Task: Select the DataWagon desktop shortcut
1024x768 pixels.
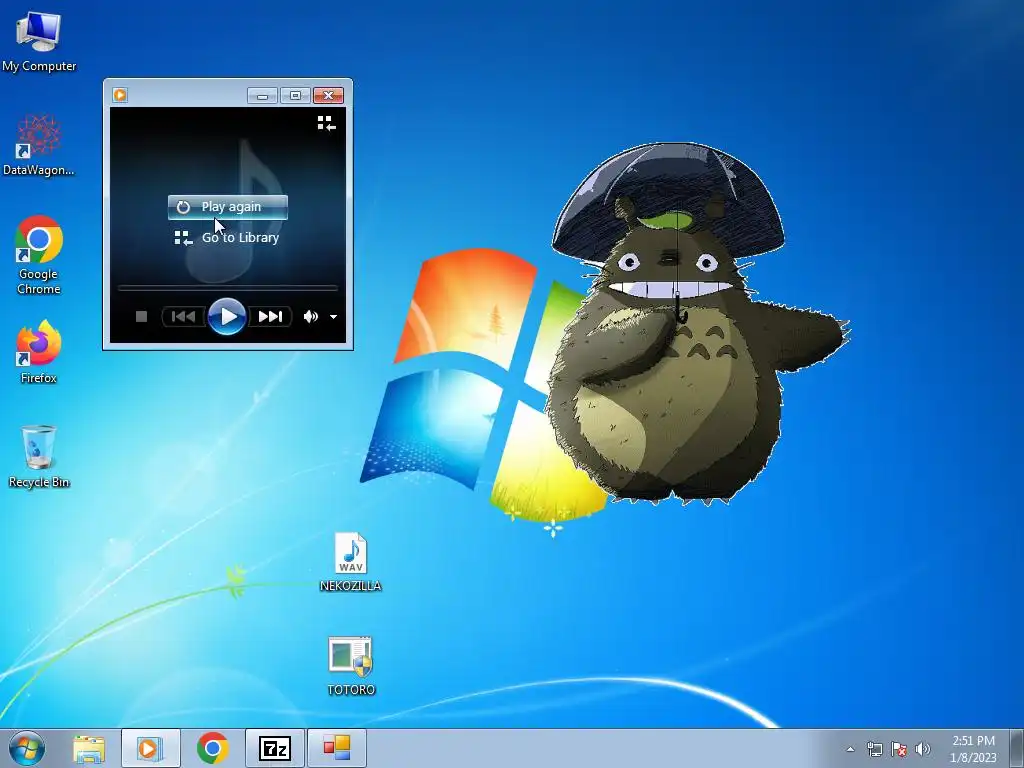Action: point(39,144)
